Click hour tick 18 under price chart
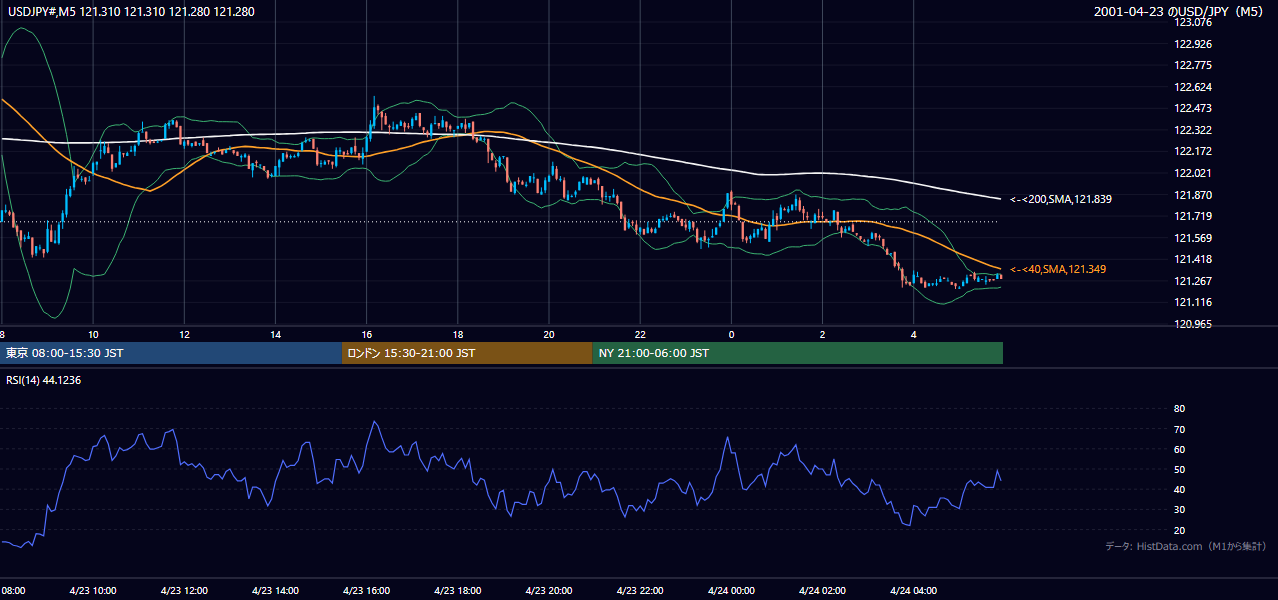 457,333
